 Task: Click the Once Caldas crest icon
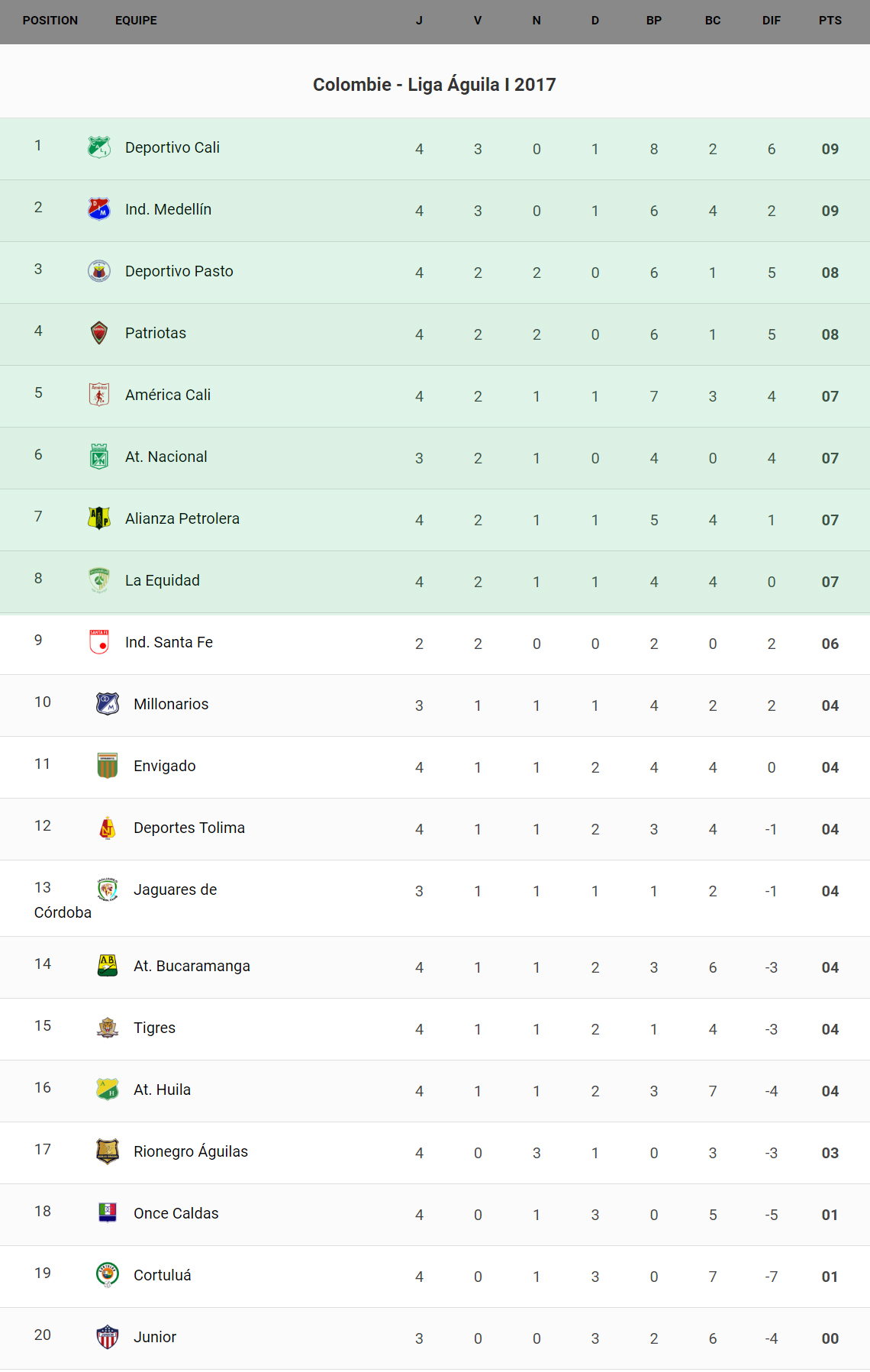click(108, 1212)
